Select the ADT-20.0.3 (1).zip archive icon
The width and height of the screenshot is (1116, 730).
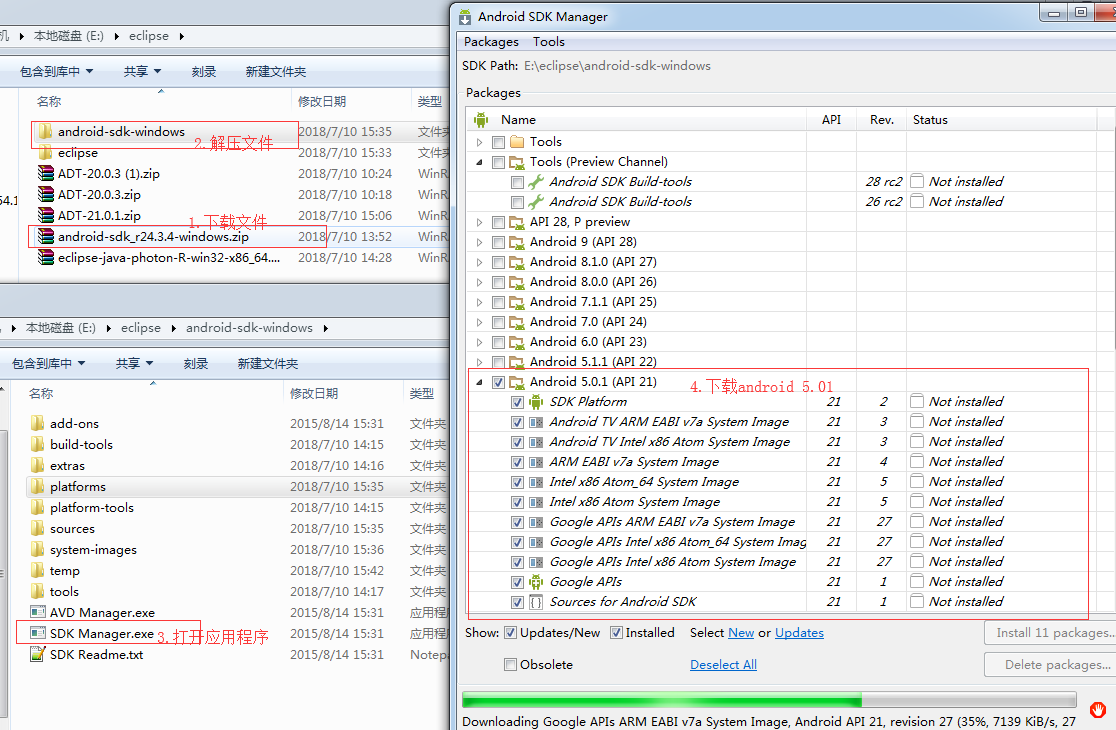(46, 174)
